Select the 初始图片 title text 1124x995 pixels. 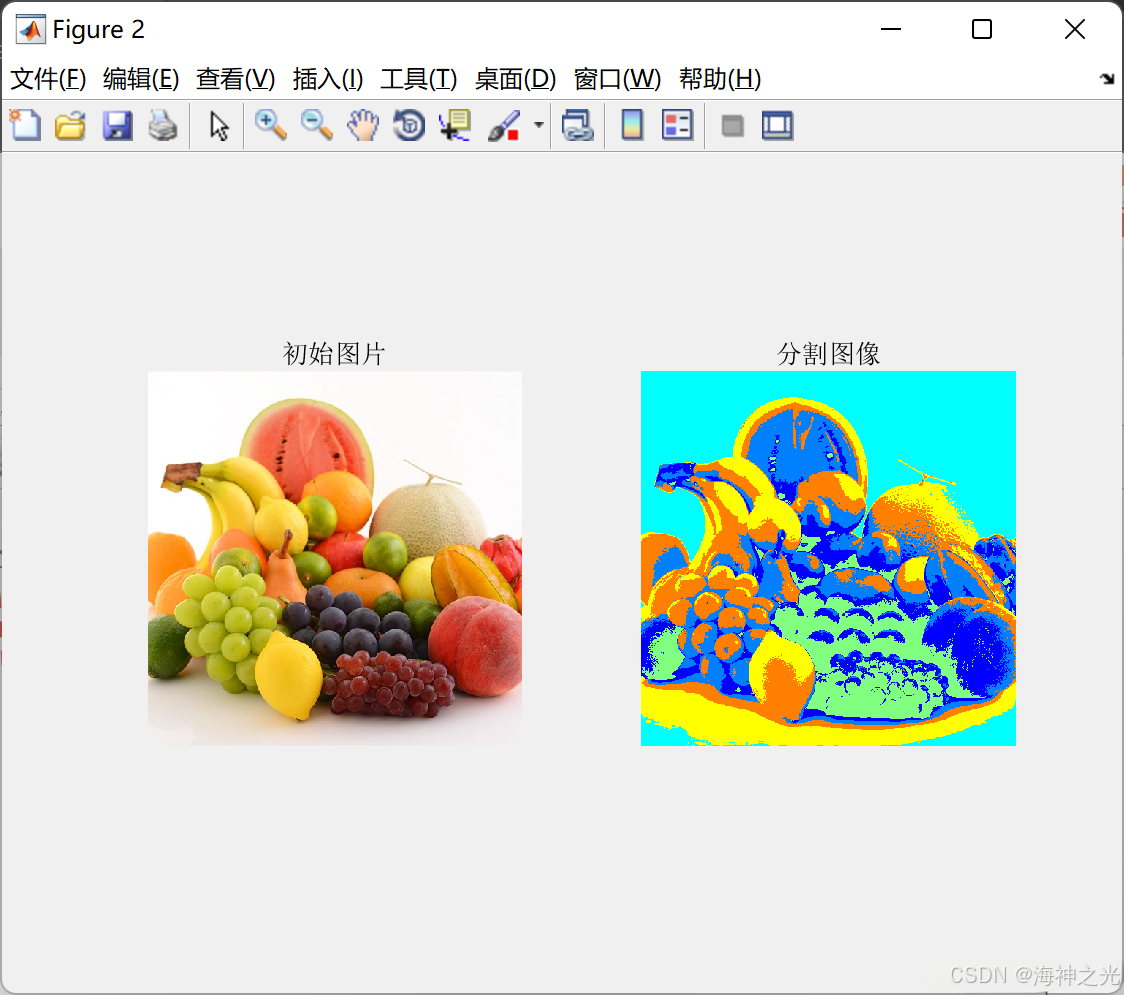(334, 353)
